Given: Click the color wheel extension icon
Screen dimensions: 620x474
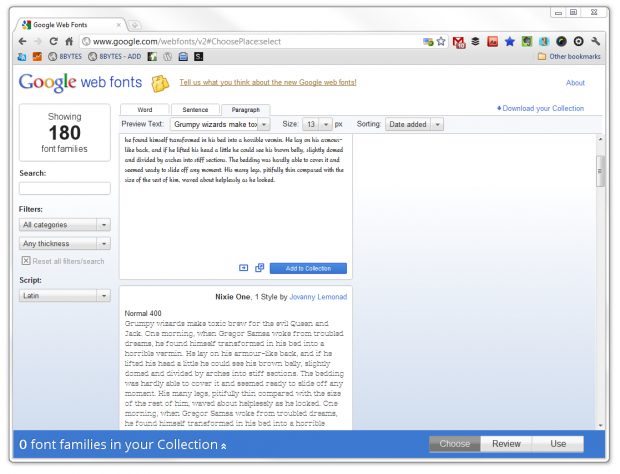Looking at the screenshot, I should 561,41.
